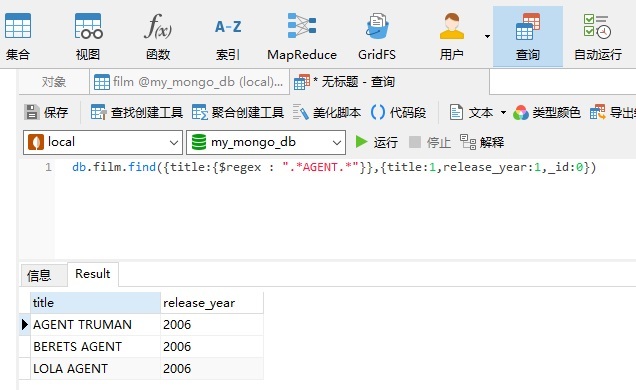636x390 pixels.
Task: Click the 停止 (Stop) button
Action: point(430,142)
